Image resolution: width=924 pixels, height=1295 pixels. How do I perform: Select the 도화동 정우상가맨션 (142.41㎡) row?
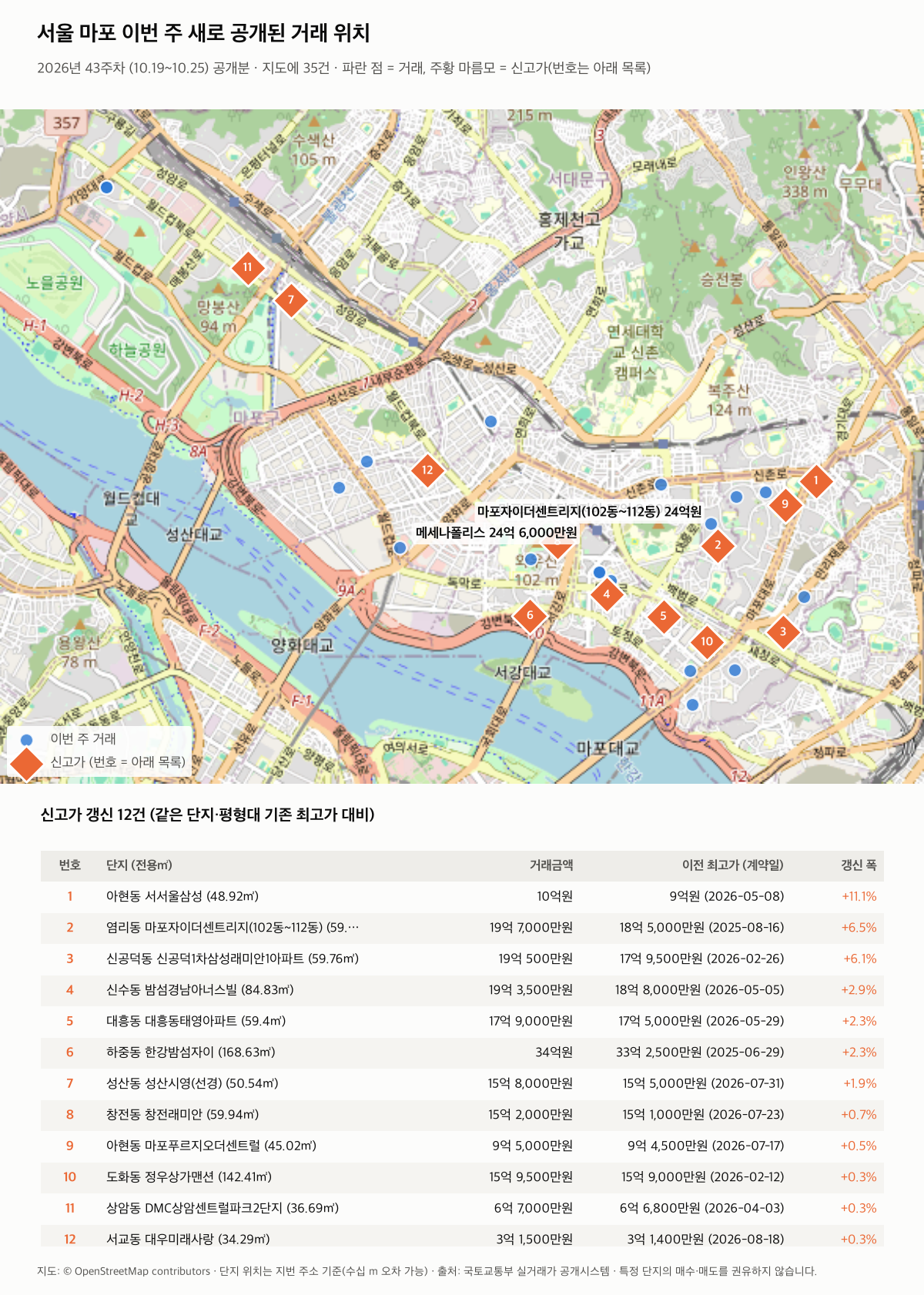tap(462, 1177)
